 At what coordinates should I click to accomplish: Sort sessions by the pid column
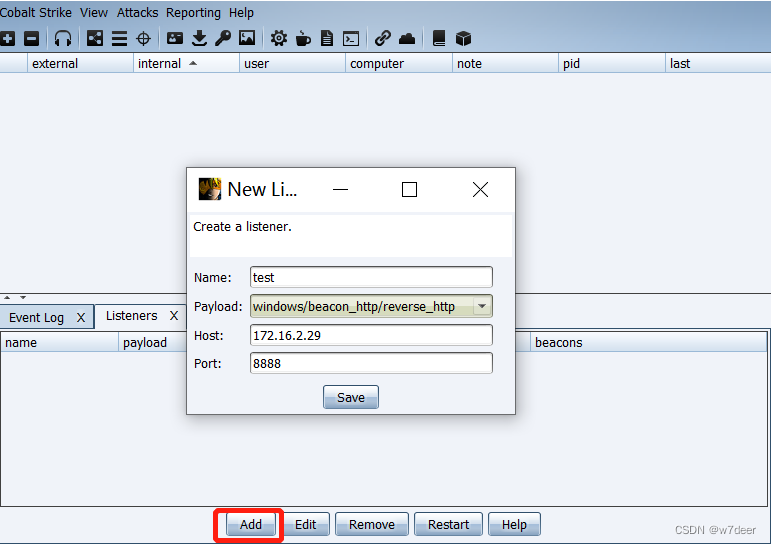611,63
